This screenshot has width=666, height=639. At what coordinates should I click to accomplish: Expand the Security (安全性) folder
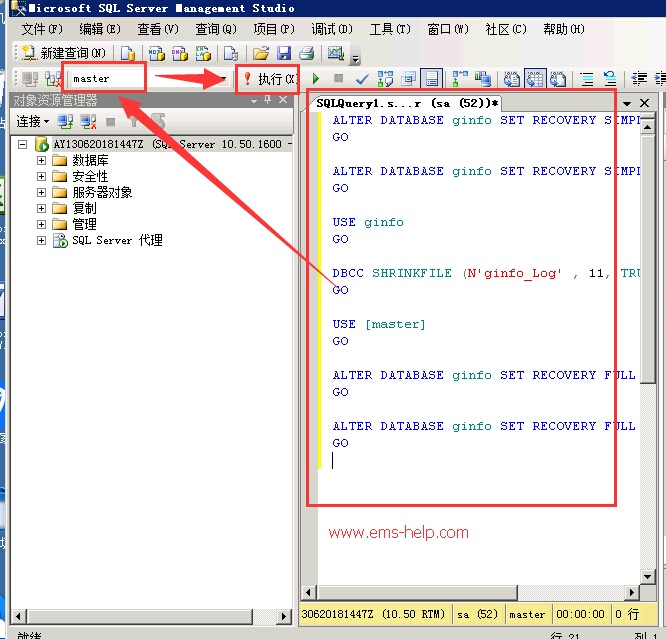pos(41,176)
